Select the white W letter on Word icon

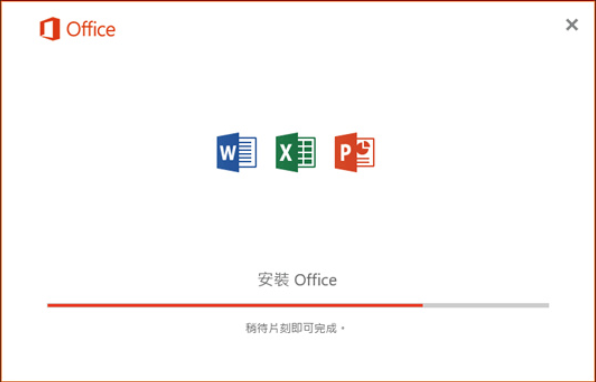(x=228, y=153)
